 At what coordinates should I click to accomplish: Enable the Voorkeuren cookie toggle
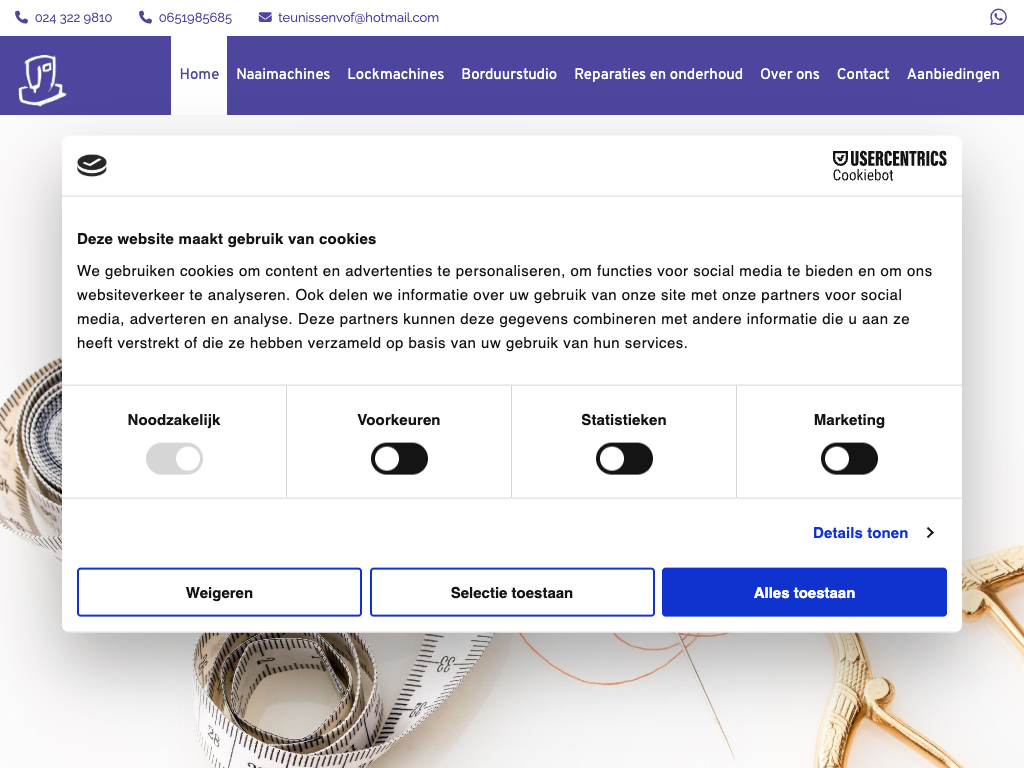[399, 459]
